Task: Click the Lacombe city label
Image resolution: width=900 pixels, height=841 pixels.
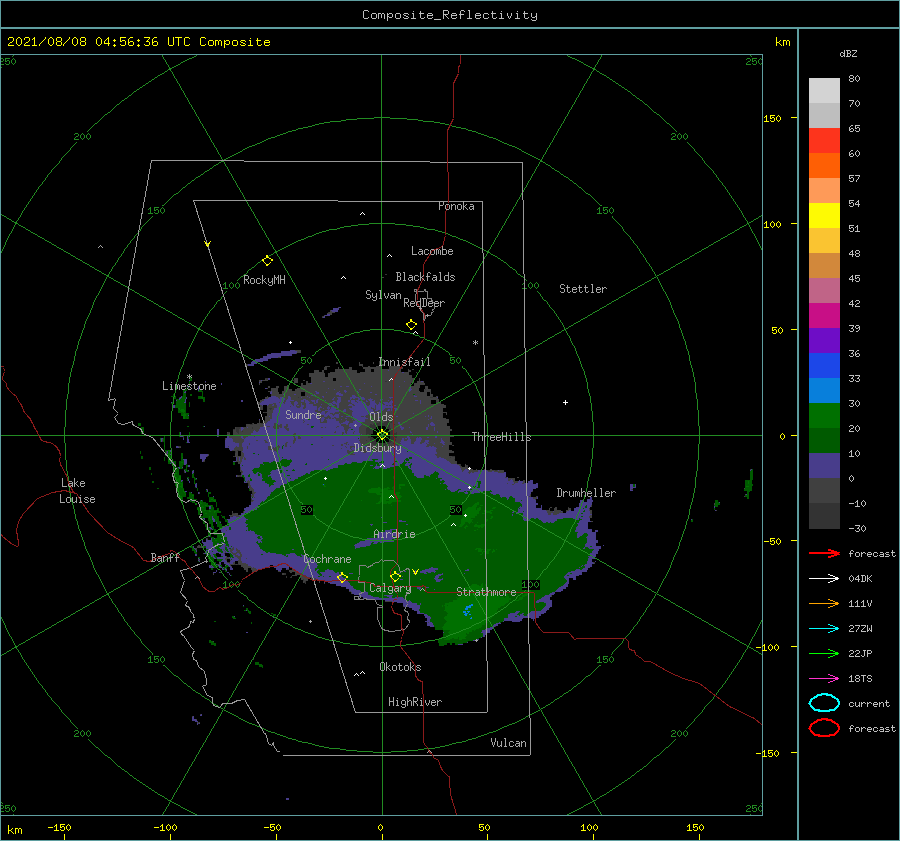Action: (432, 251)
